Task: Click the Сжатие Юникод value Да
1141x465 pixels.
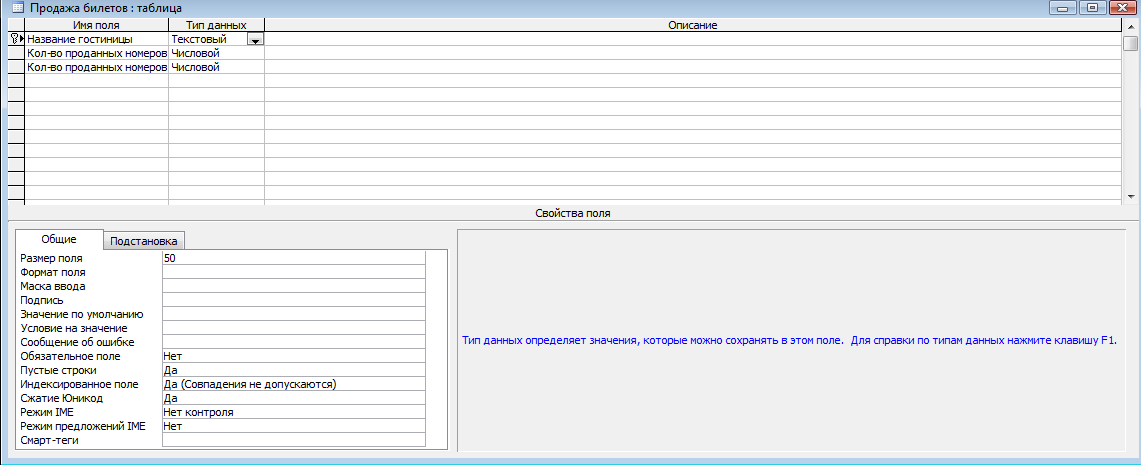Action: click(x=293, y=398)
